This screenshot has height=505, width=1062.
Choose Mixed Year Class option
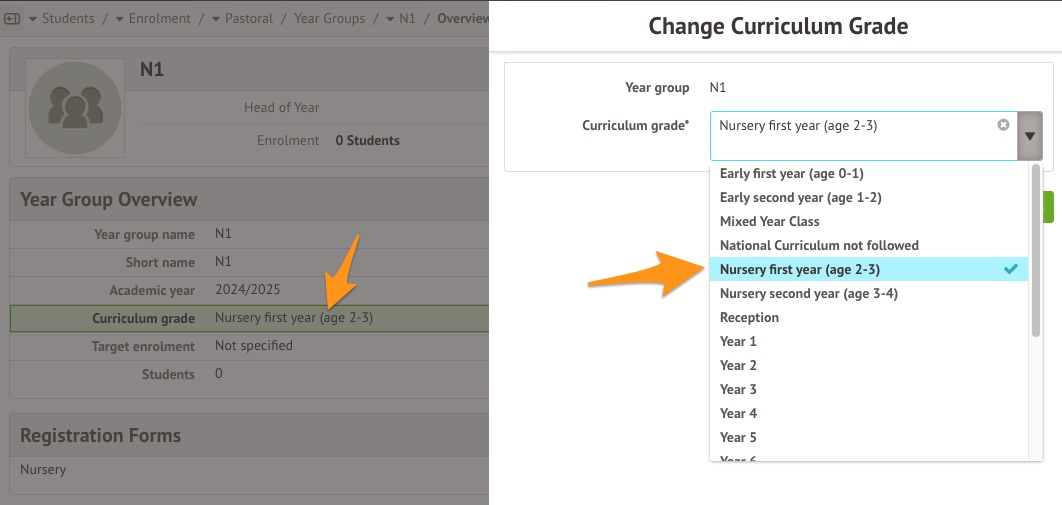click(769, 221)
